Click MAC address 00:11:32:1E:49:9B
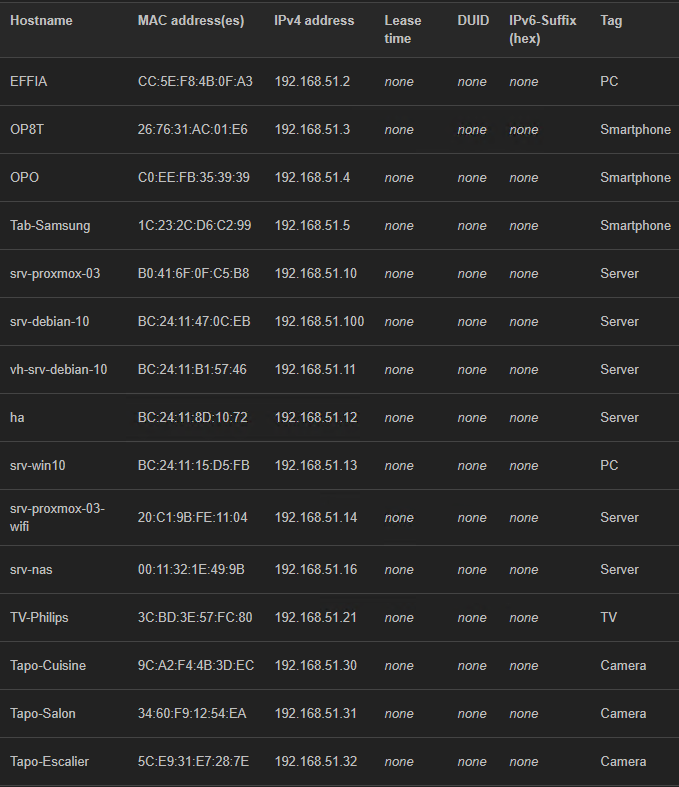The width and height of the screenshot is (679, 787). [x=191, y=570]
